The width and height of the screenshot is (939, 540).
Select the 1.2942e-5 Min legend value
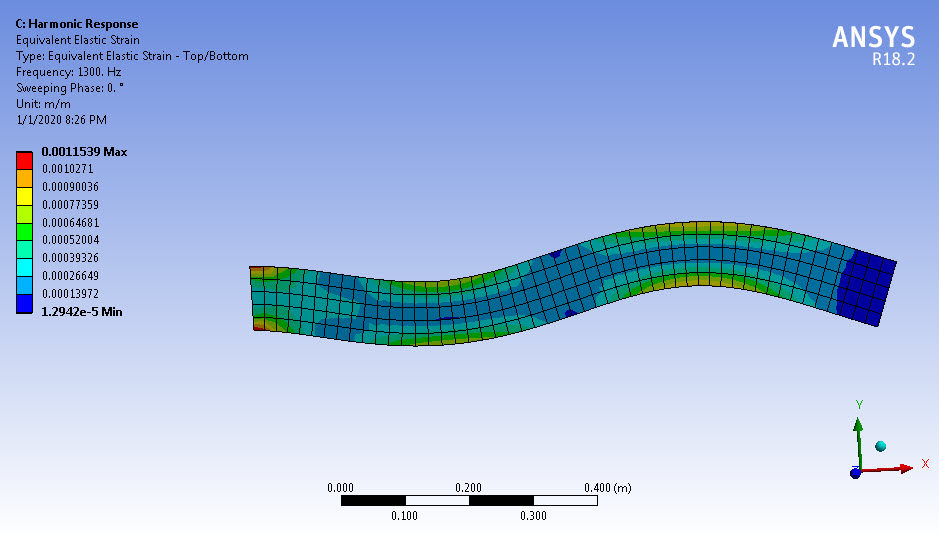[81, 312]
